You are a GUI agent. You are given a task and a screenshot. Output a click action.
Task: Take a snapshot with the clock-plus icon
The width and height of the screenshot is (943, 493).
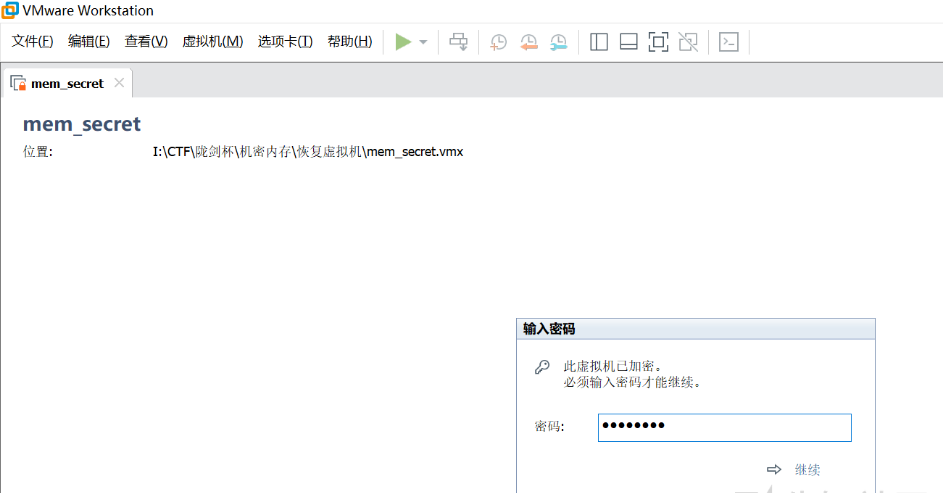[499, 42]
